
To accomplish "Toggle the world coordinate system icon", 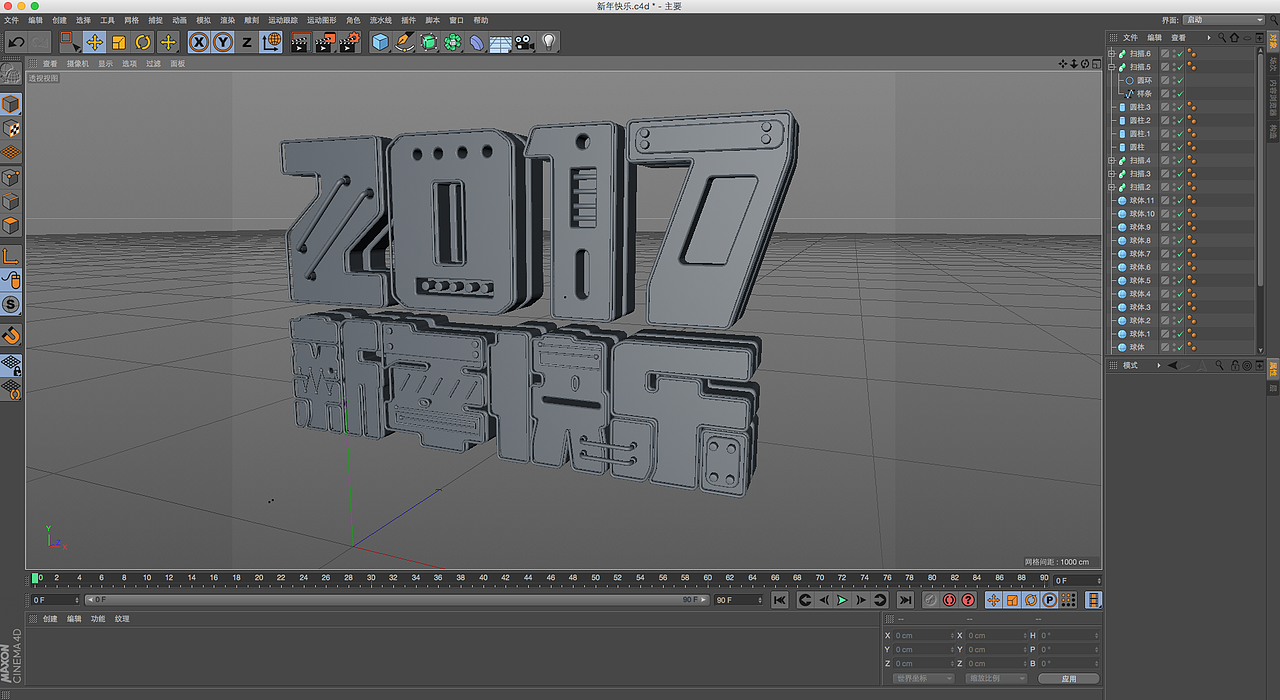I will [x=272, y=42].
